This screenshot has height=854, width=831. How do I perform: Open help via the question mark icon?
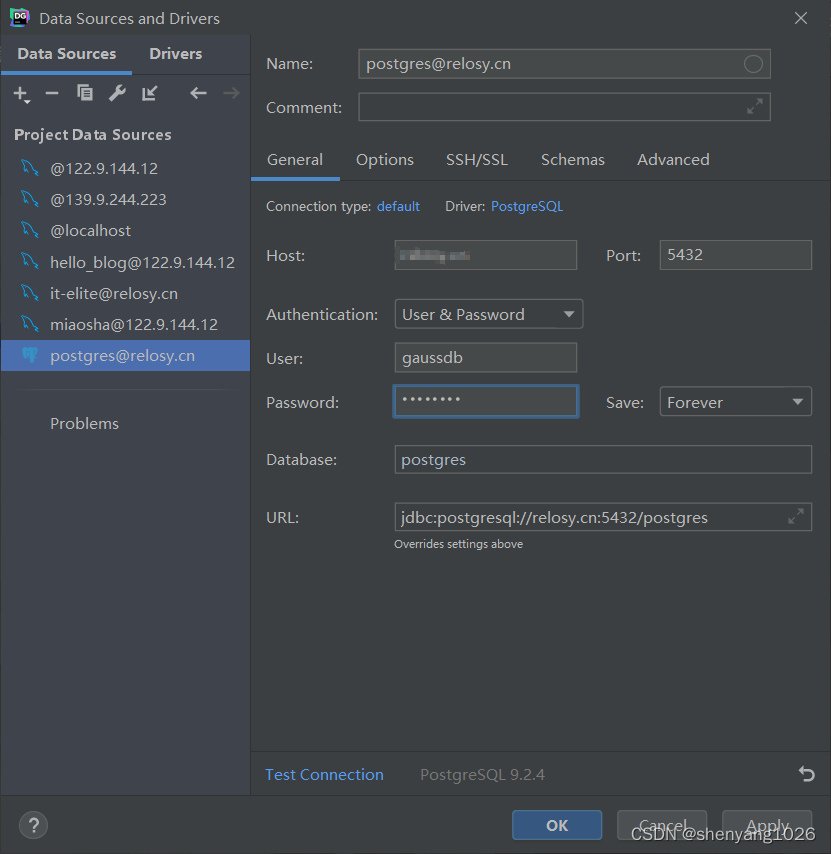33,825
